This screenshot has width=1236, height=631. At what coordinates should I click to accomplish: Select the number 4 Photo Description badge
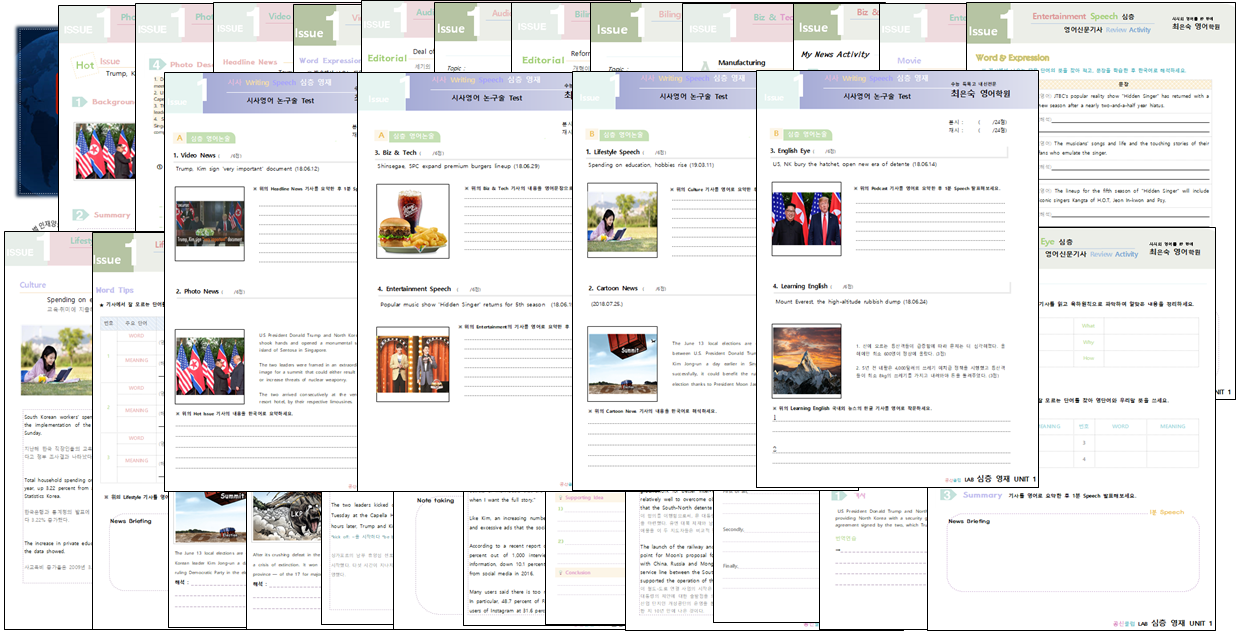pos(157,64)
